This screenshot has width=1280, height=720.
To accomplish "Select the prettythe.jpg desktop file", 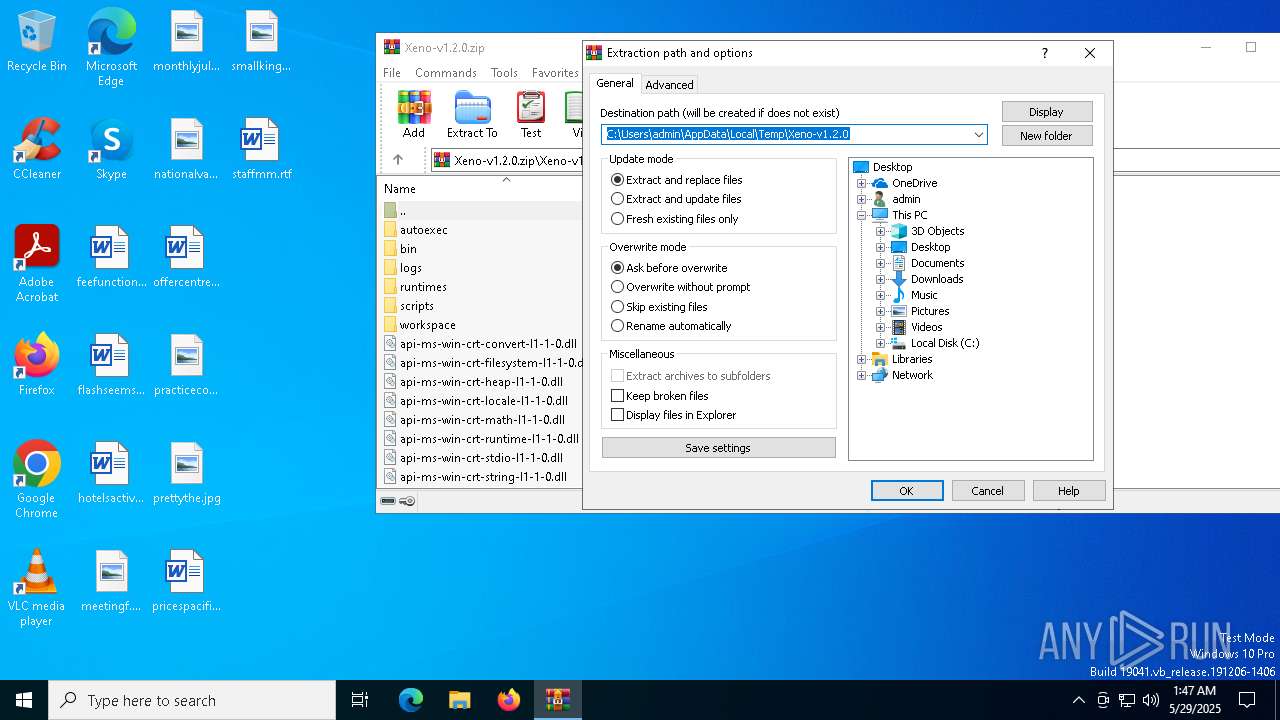I will click(x=187, y=473).
